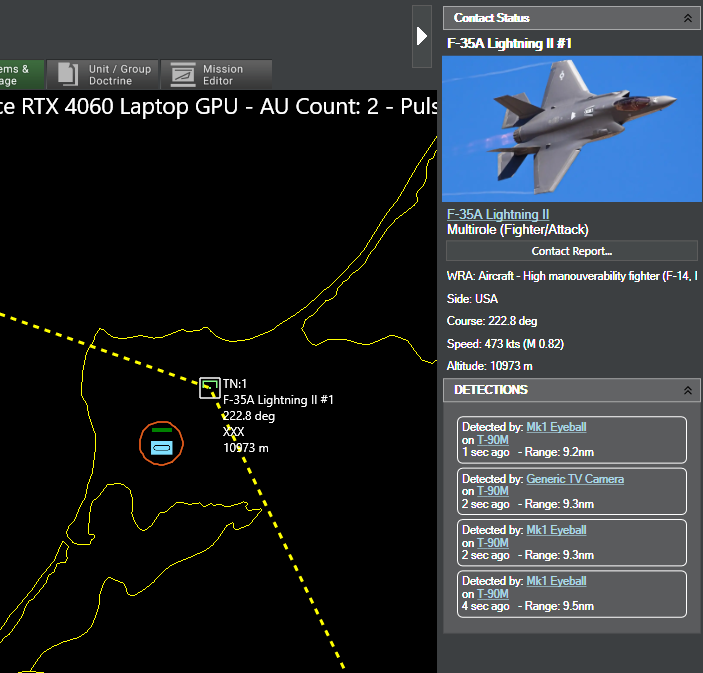Click map label 'F-35A Lightning II #1'

[278, 399]
